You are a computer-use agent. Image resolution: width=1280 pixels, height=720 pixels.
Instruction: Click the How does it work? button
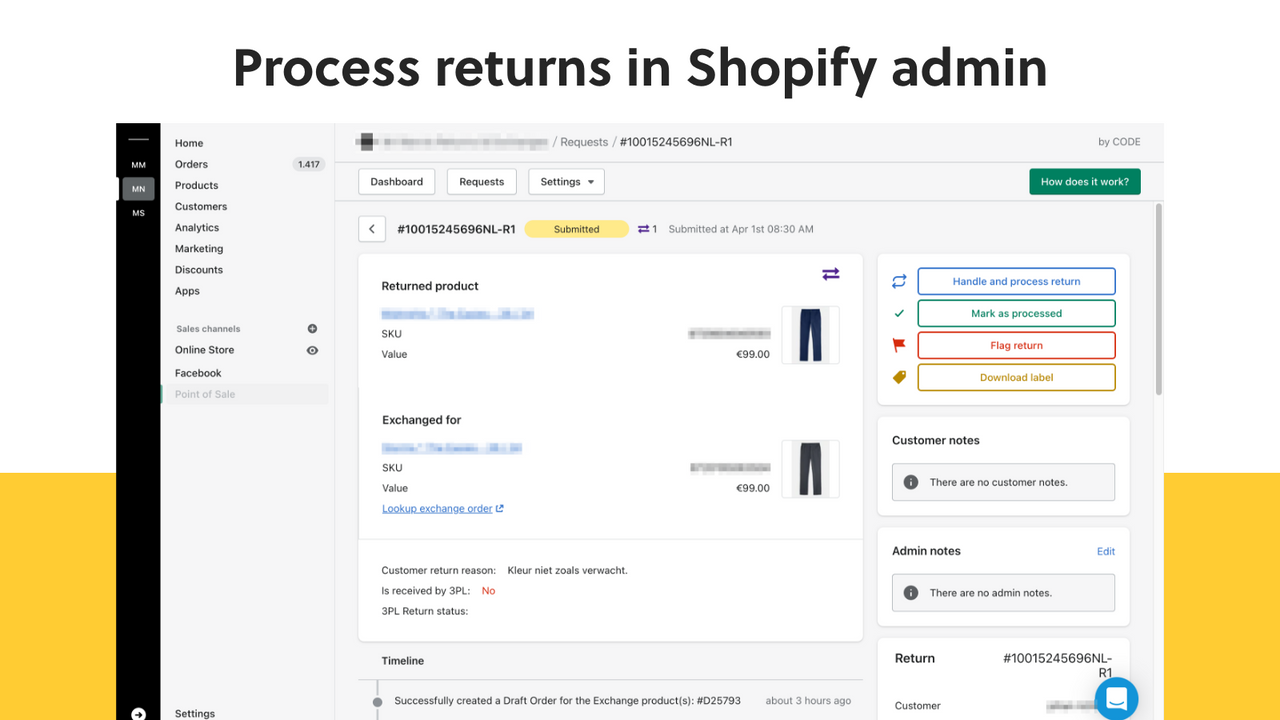click(x=1085, y=182)
